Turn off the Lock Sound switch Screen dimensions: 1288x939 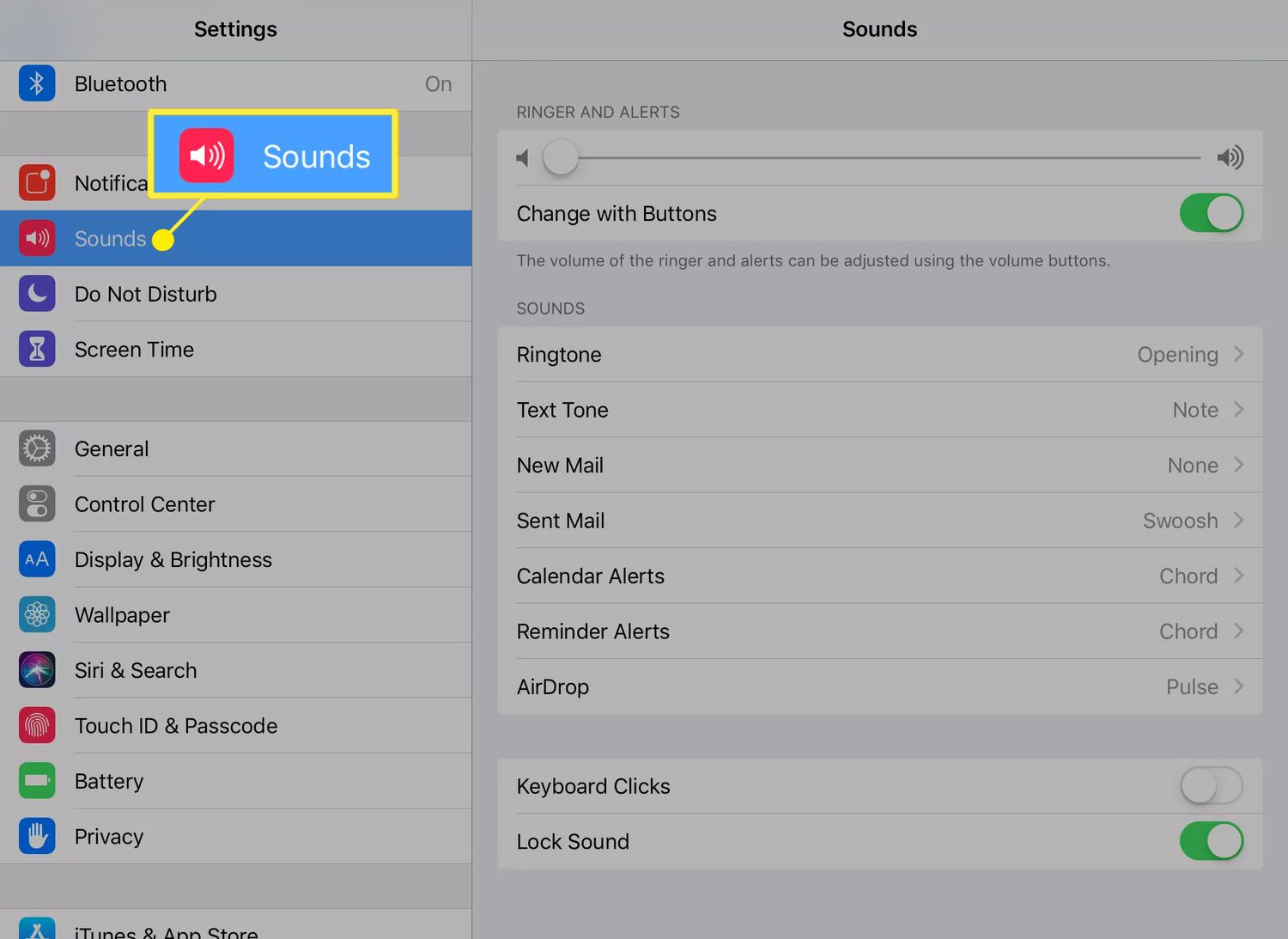tap(1211, 841)
